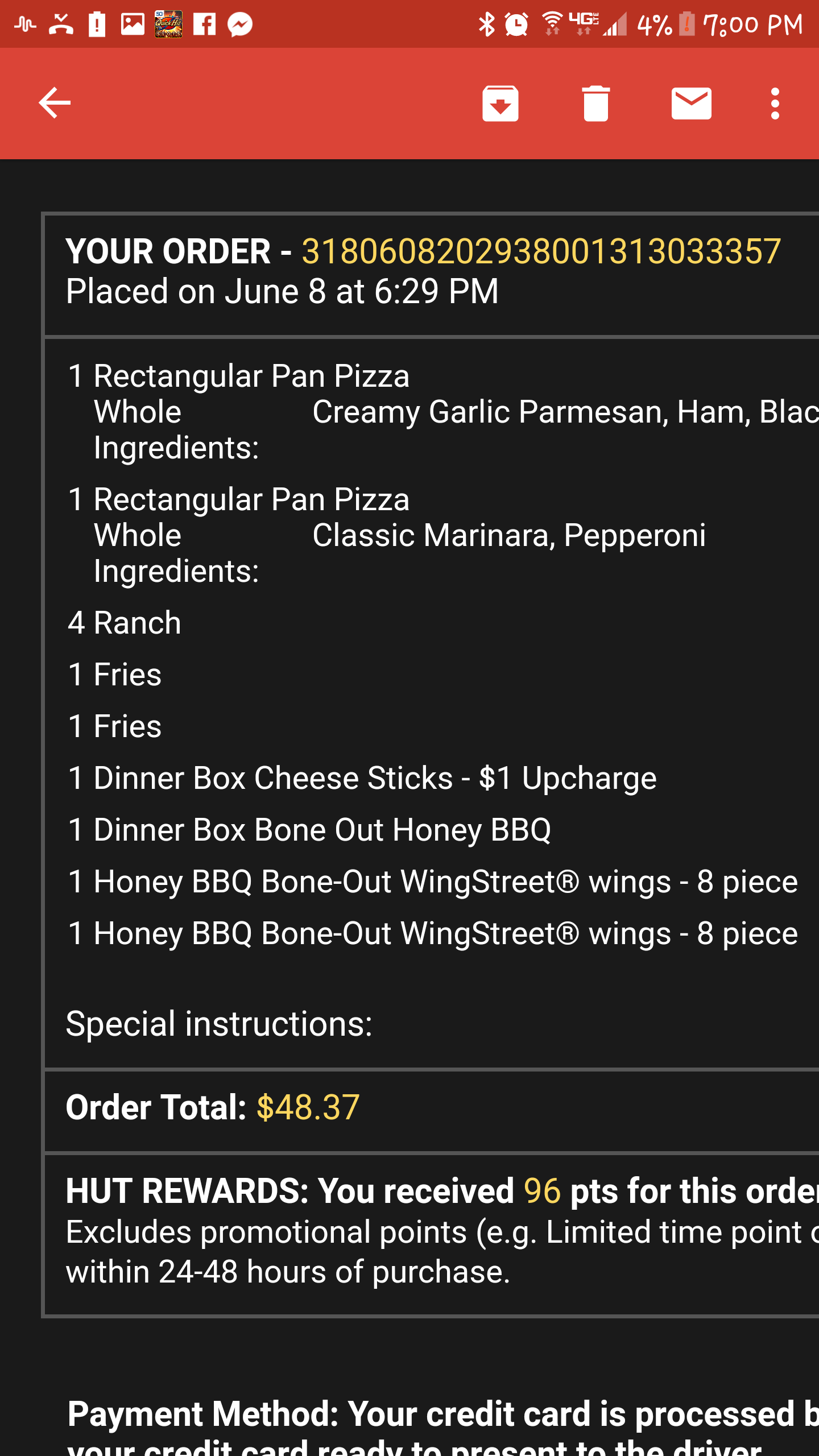The height and width of the screenshot is (1456, 819).
Task: Archive this email
Action: 500,103
